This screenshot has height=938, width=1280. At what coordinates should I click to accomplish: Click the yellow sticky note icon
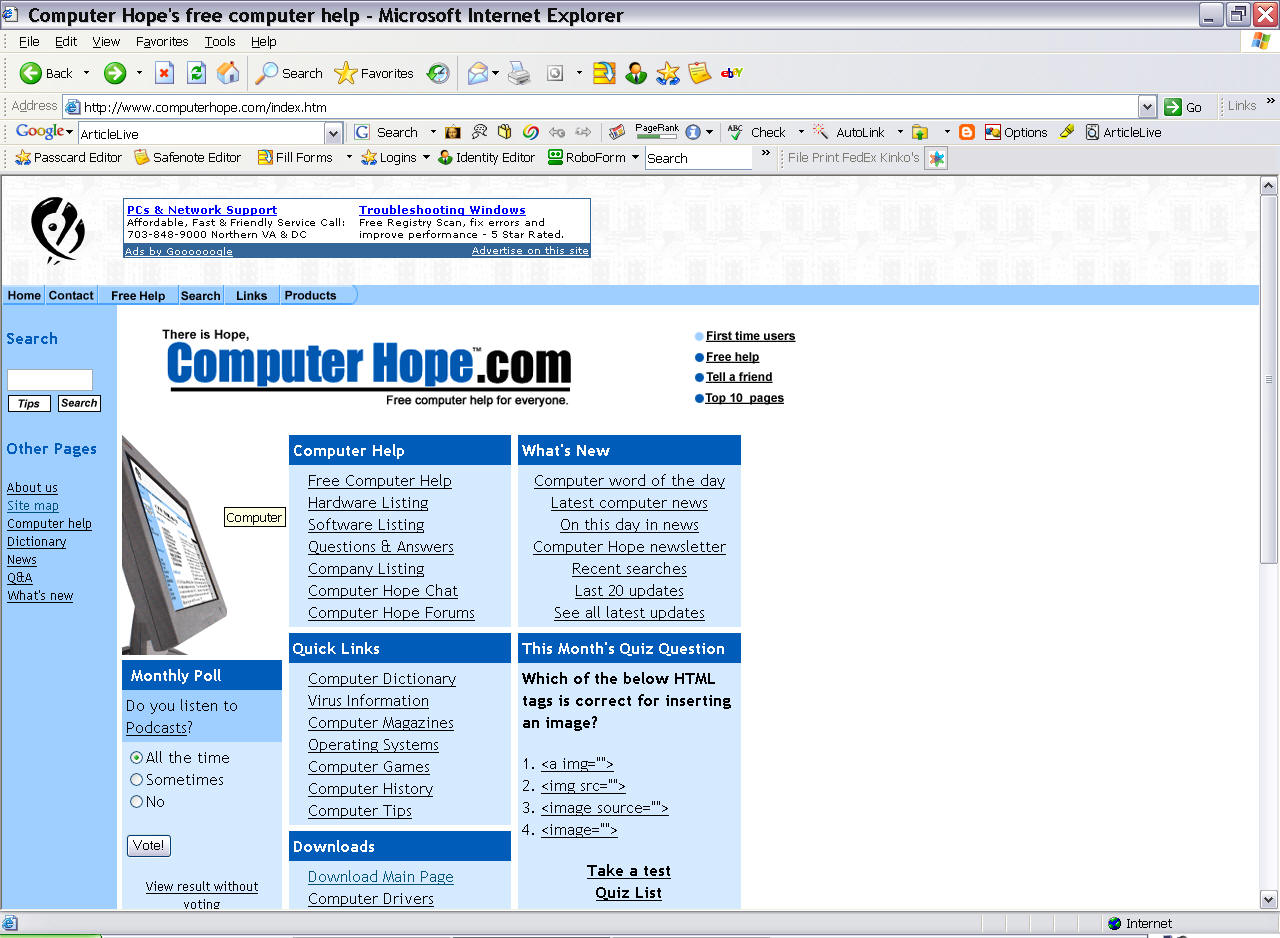point(700,73)
